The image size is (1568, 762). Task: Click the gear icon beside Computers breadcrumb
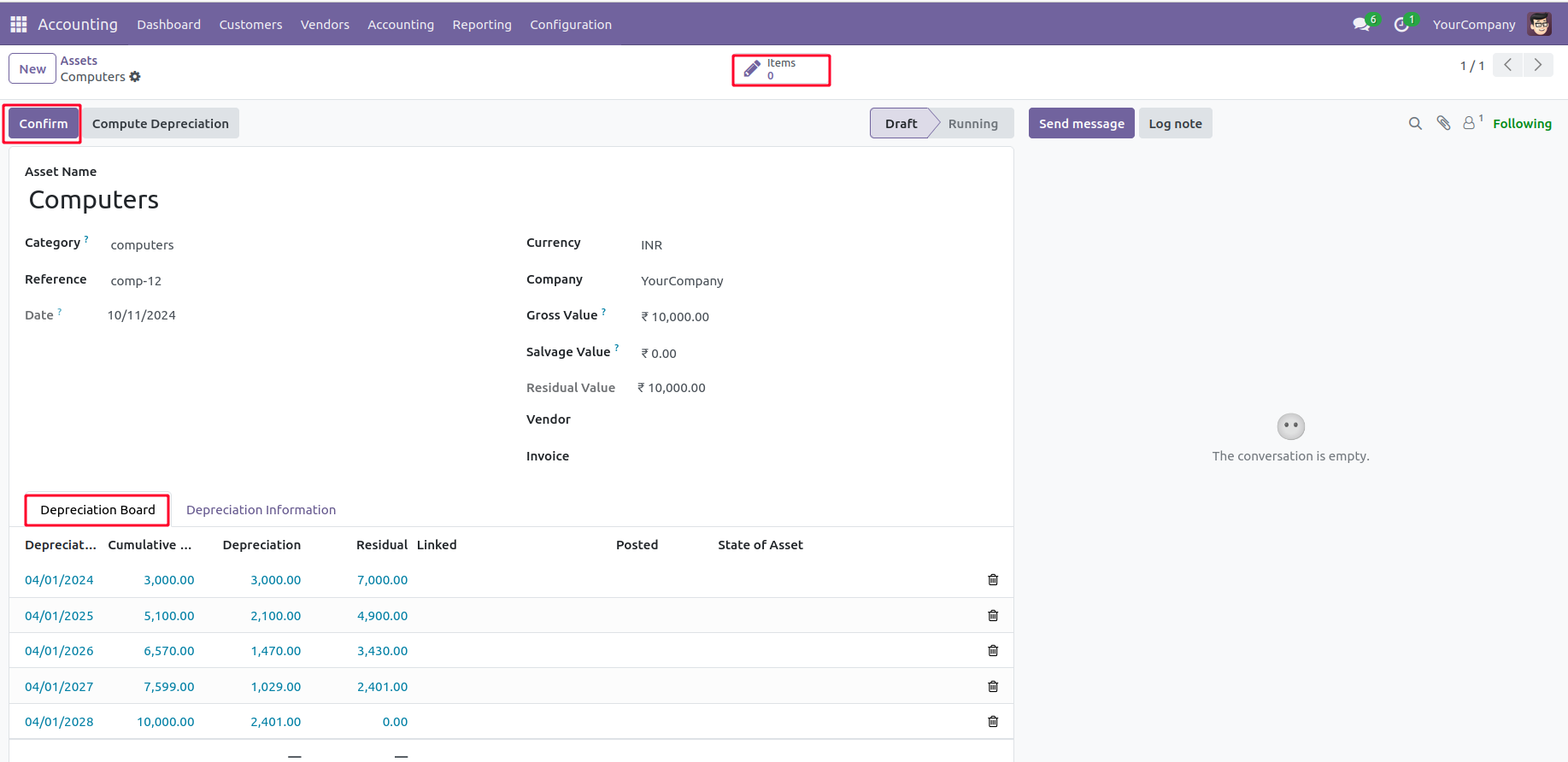pos(135,77)
